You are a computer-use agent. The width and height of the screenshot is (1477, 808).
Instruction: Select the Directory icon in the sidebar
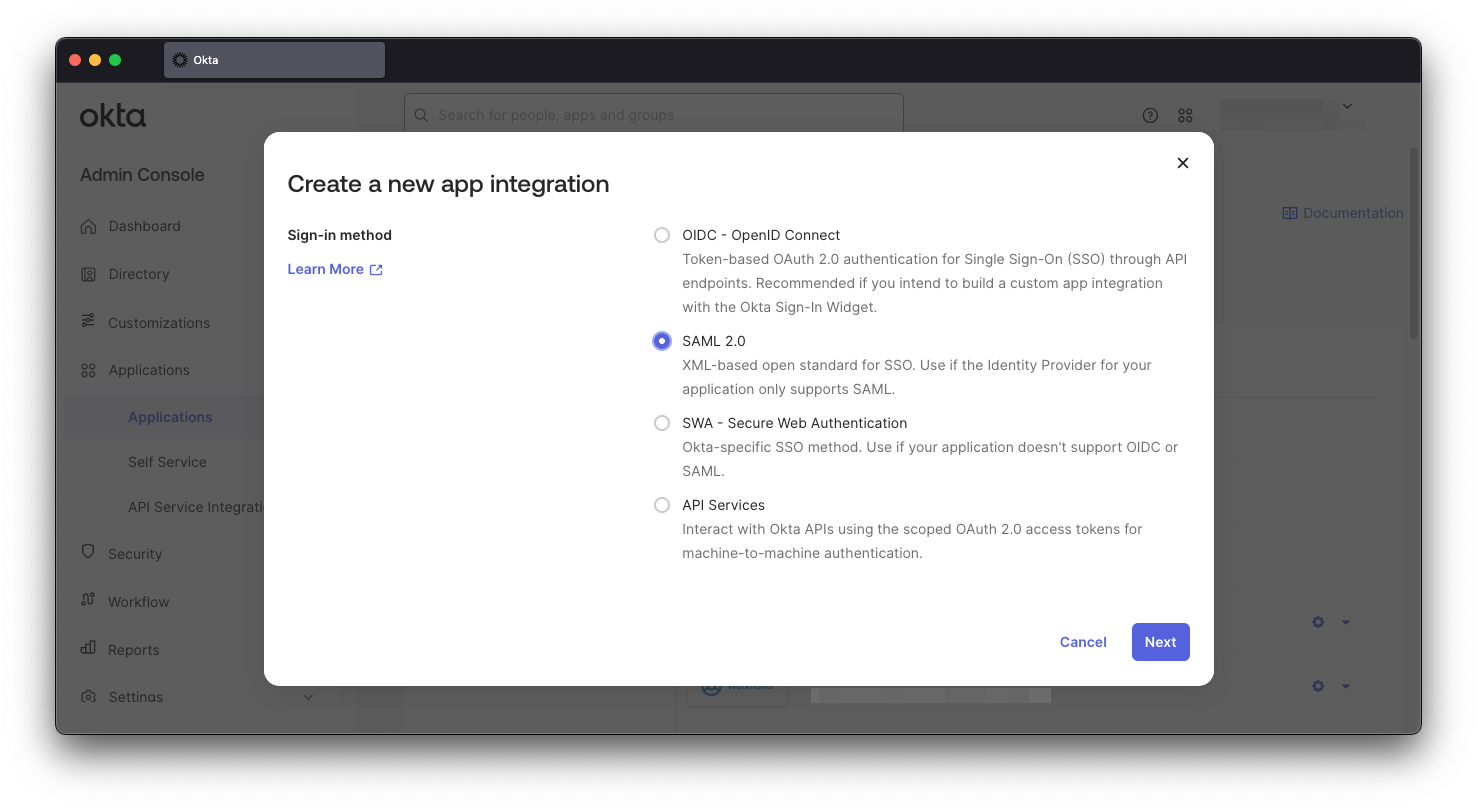tap(90, 274)
